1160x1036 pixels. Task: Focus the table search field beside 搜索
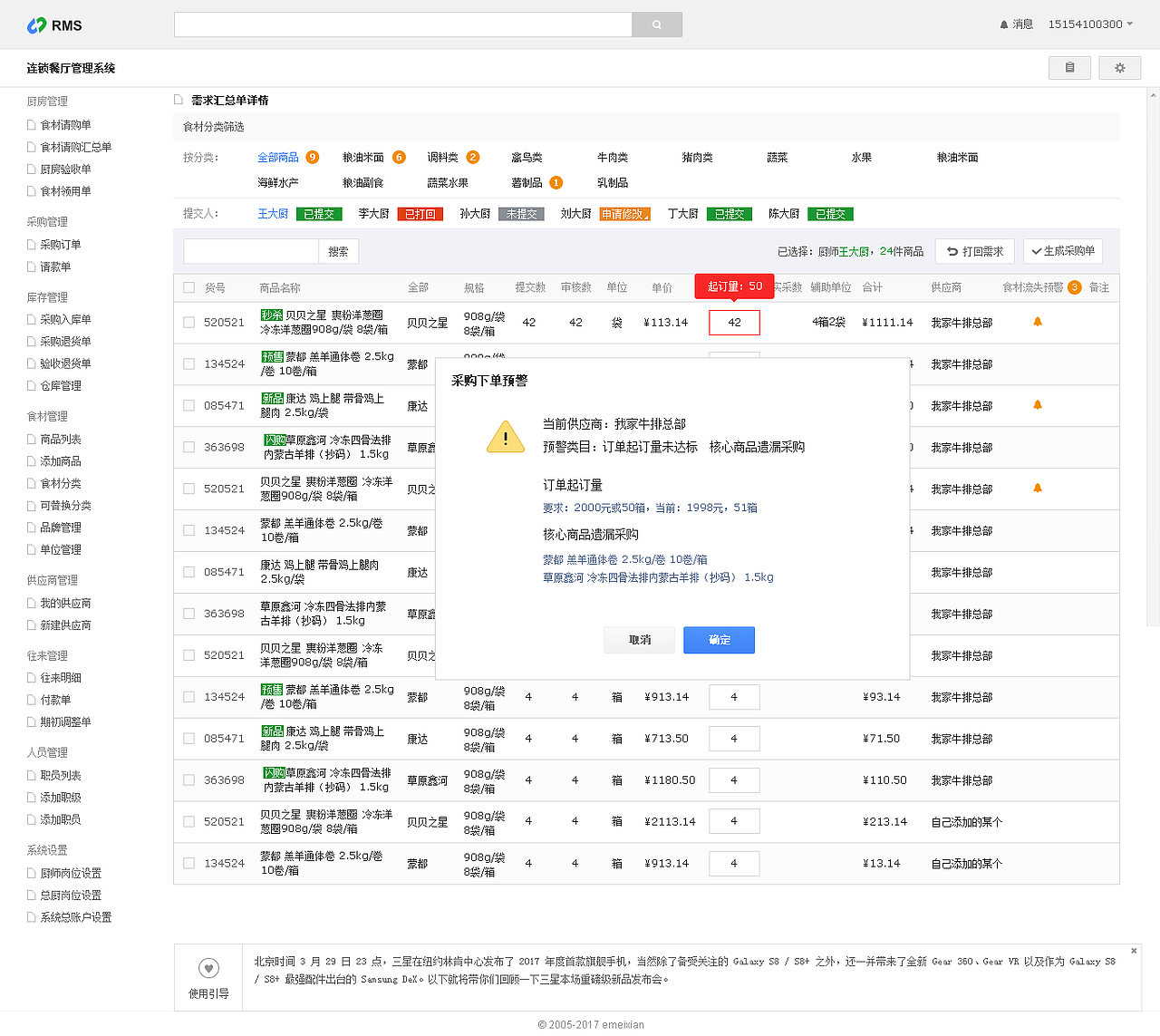point(251,251)
